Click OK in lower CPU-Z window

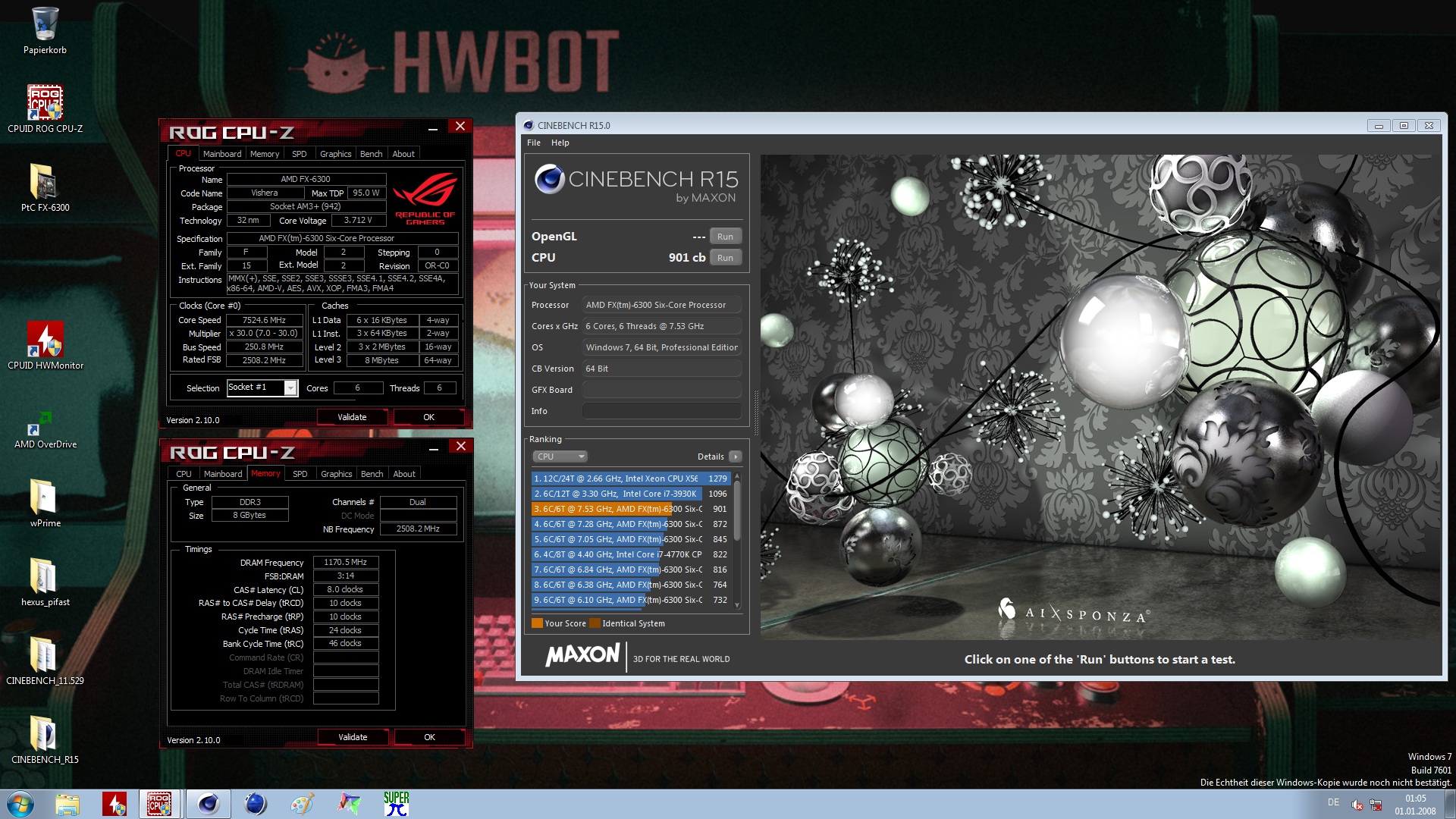coord(430,737)
